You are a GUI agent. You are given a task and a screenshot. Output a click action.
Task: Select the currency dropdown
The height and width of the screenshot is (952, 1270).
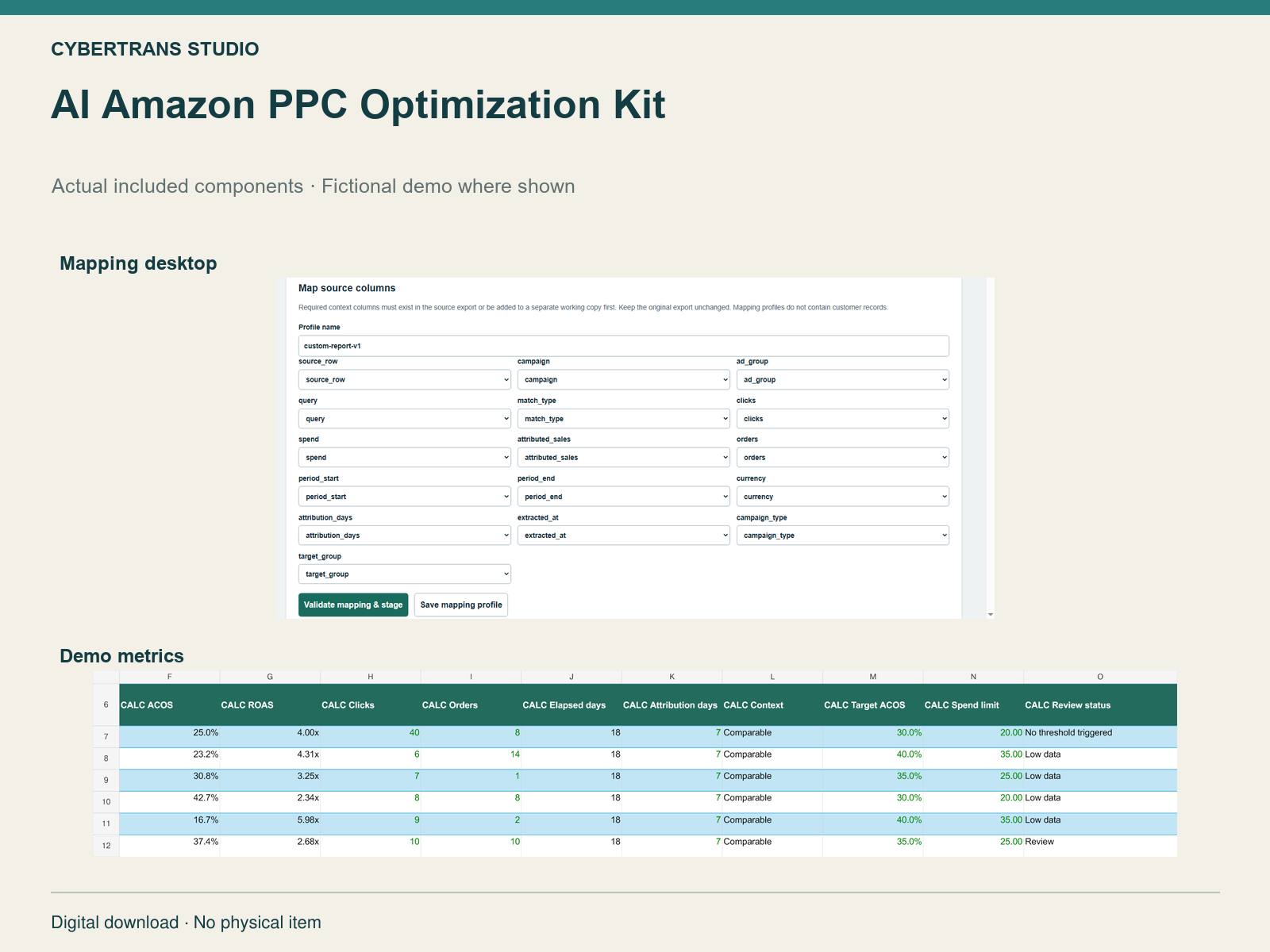point(843,497)
